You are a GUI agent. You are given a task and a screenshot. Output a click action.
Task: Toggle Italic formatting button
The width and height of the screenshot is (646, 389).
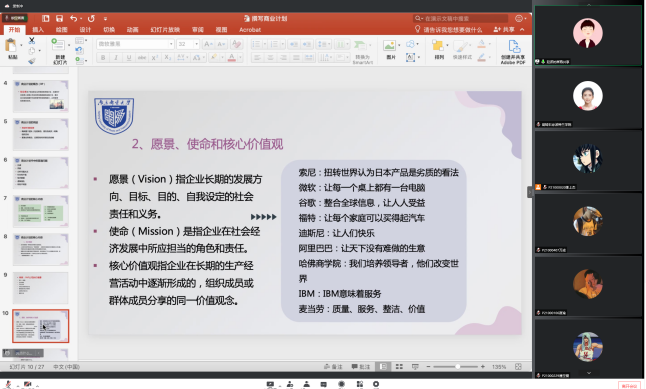(116, 58)
